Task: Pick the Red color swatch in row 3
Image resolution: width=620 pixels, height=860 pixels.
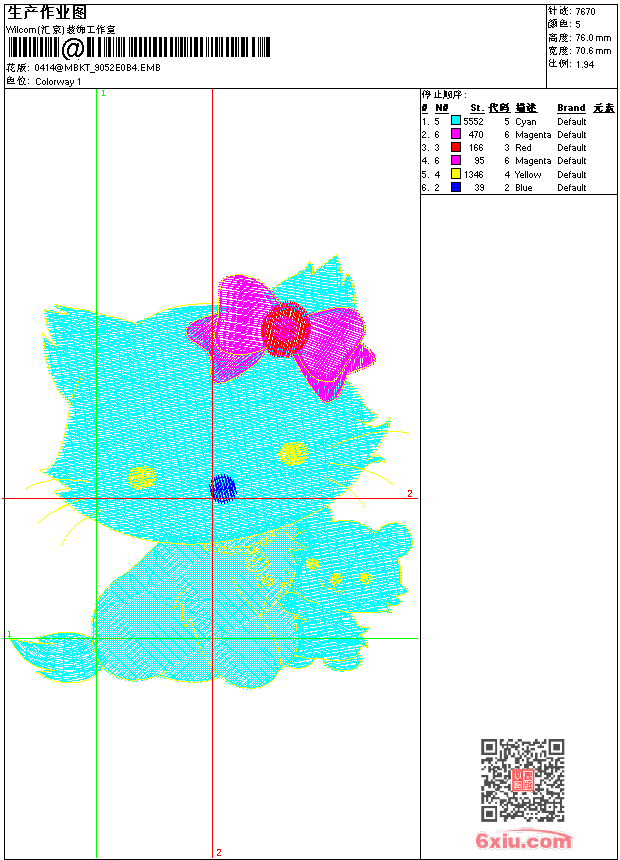Action: [455, 147]
